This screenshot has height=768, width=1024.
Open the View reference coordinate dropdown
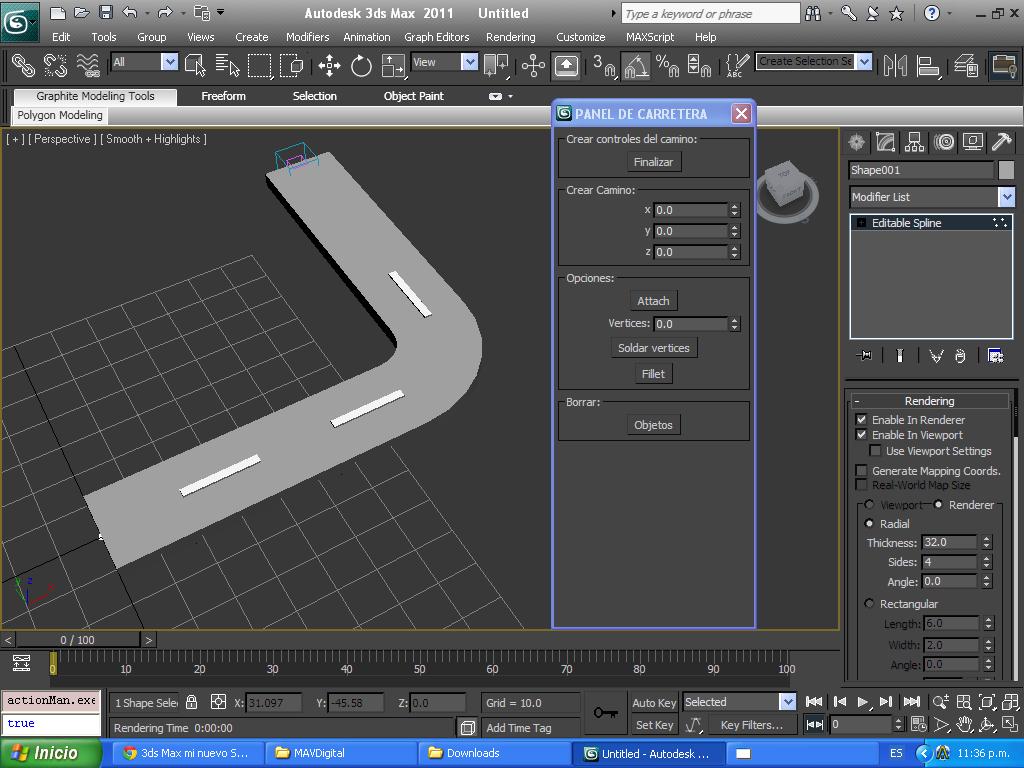(469, 62)
